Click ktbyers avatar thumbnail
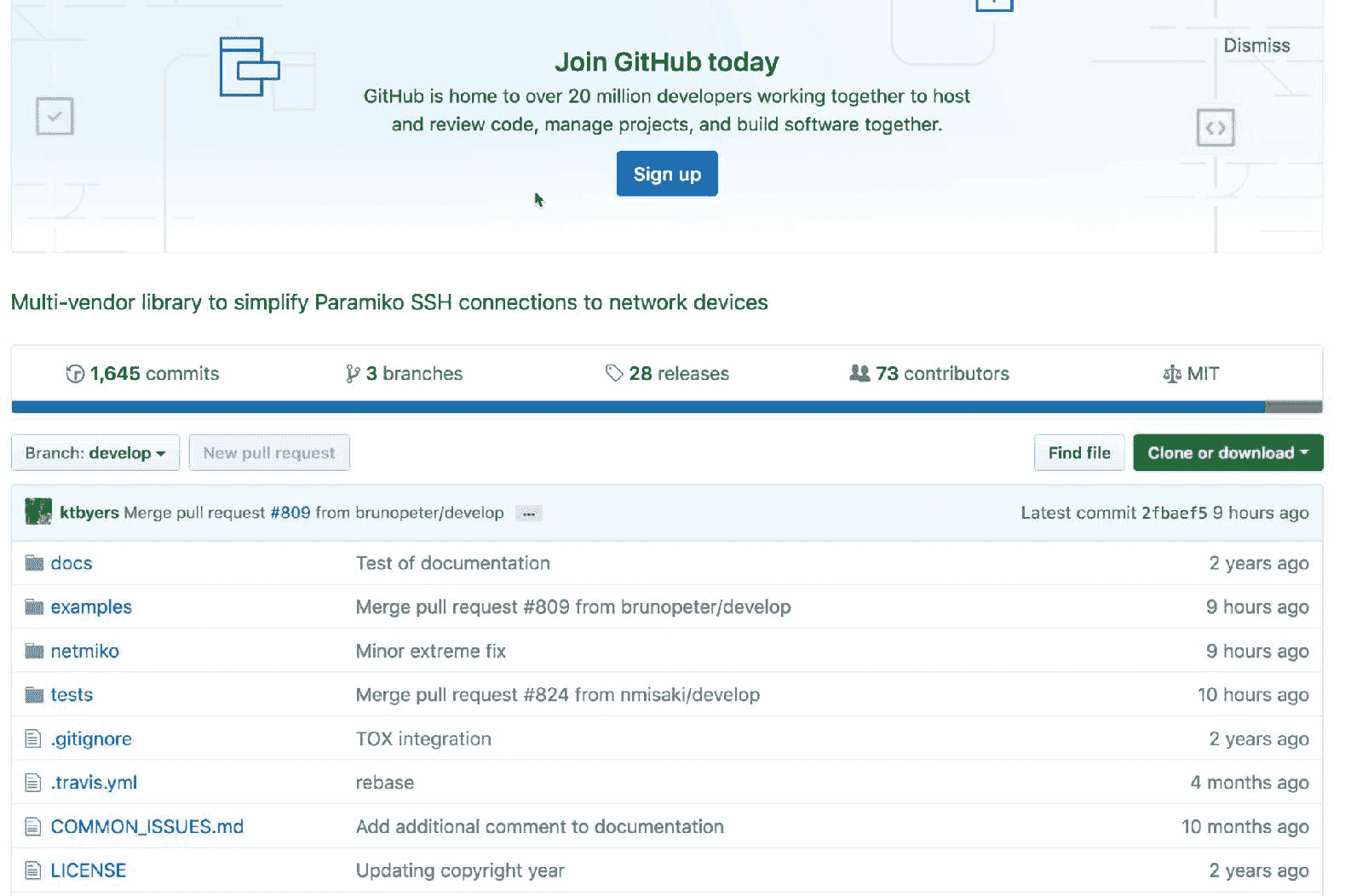Image resolution: width=1351 pixels, height=896 pixels. 38,512
